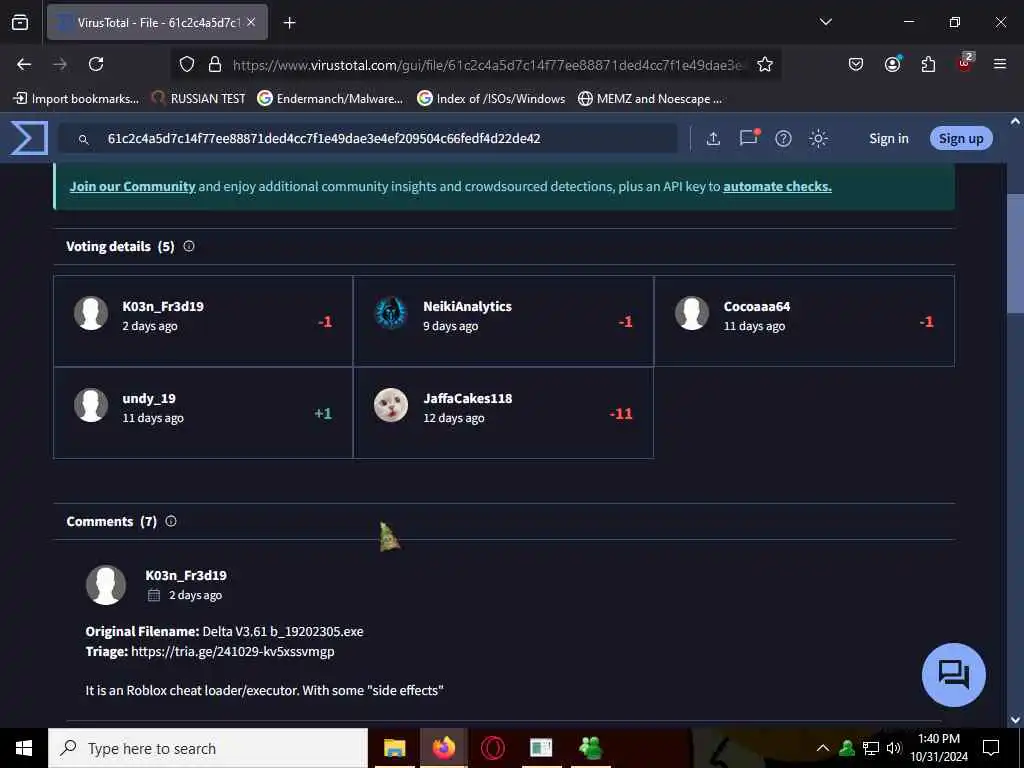This screenshot has height=768, width=1024.
Task: Open the Pocket save icon
Action: [856, 64]
